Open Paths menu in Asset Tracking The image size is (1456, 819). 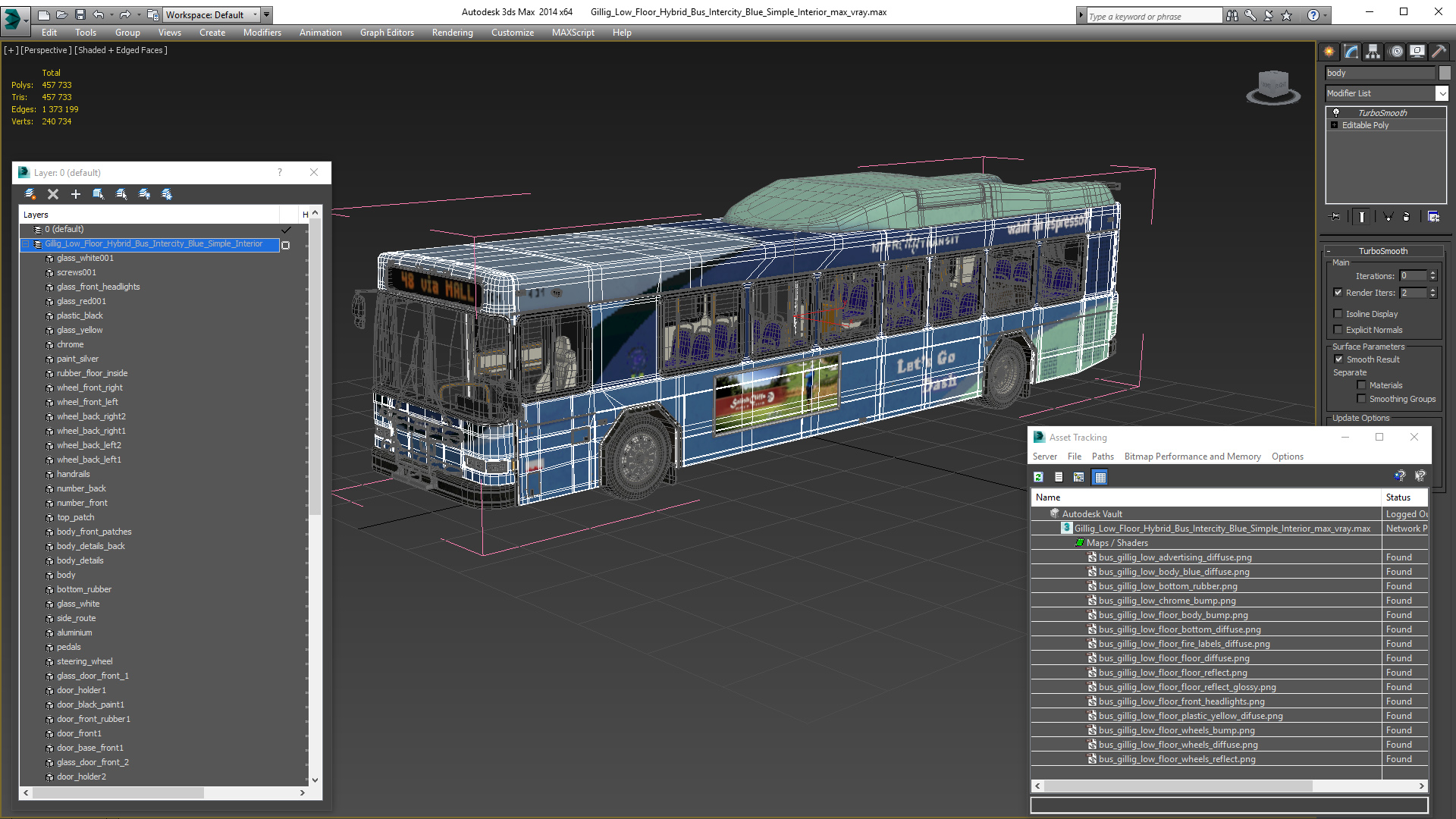[1103, 457]
